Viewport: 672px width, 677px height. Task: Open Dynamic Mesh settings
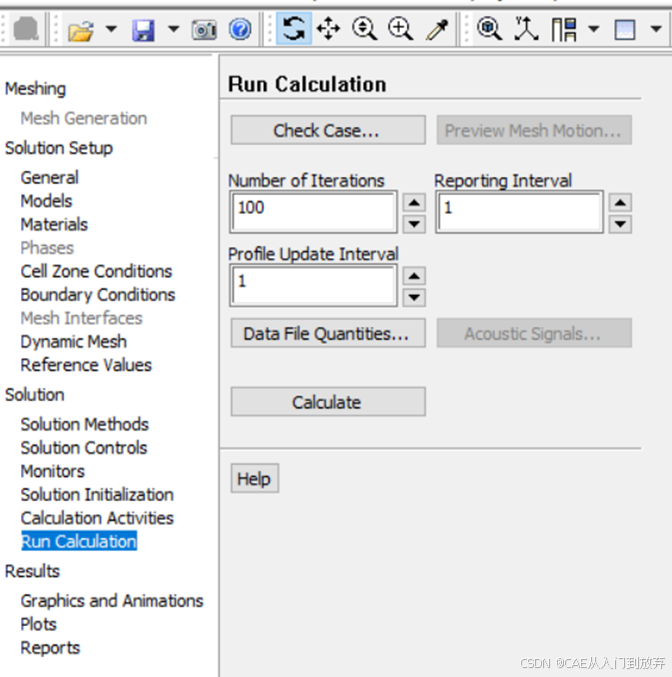pos(74,342)
